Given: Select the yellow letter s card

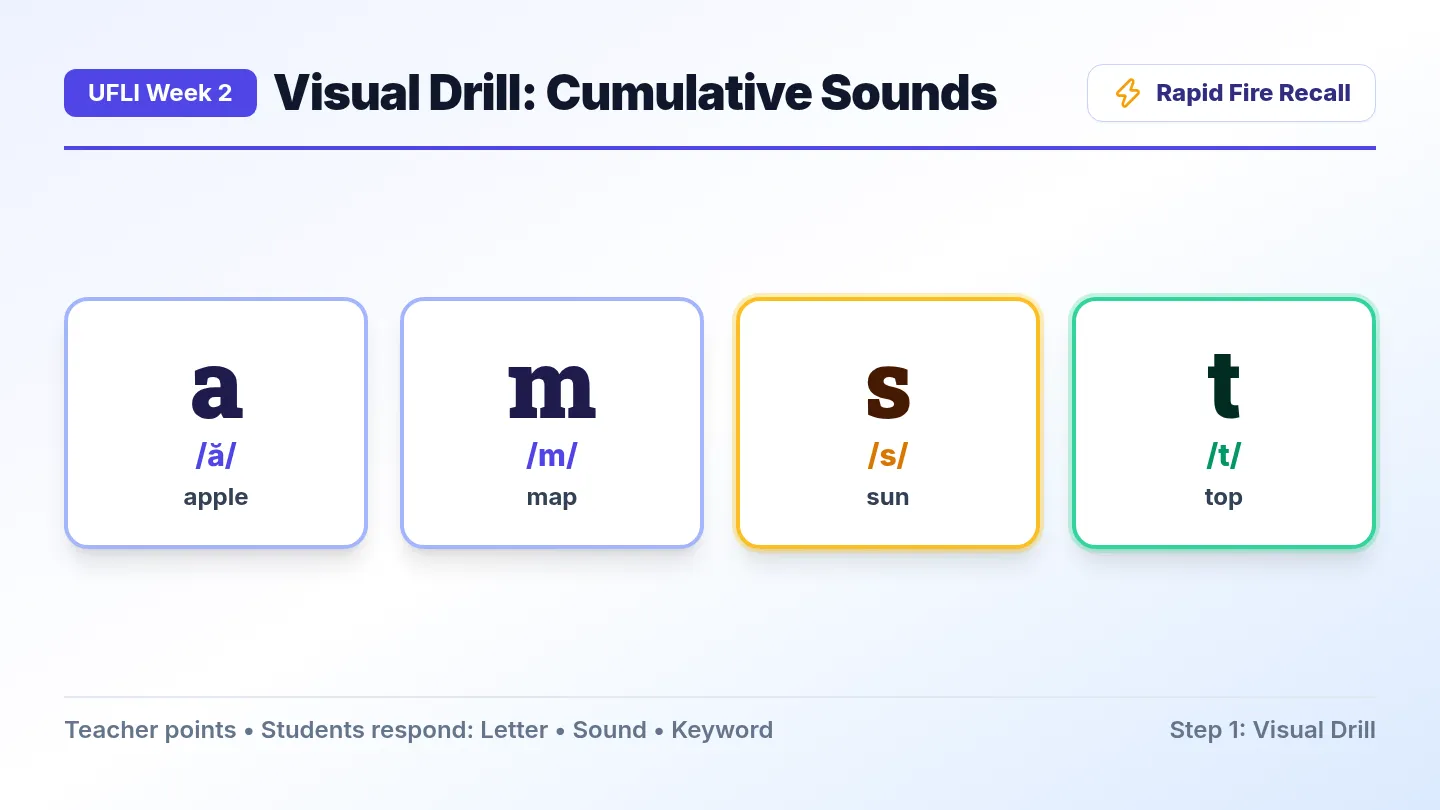Looking at the screenshot, I should (x=888, y=423).
